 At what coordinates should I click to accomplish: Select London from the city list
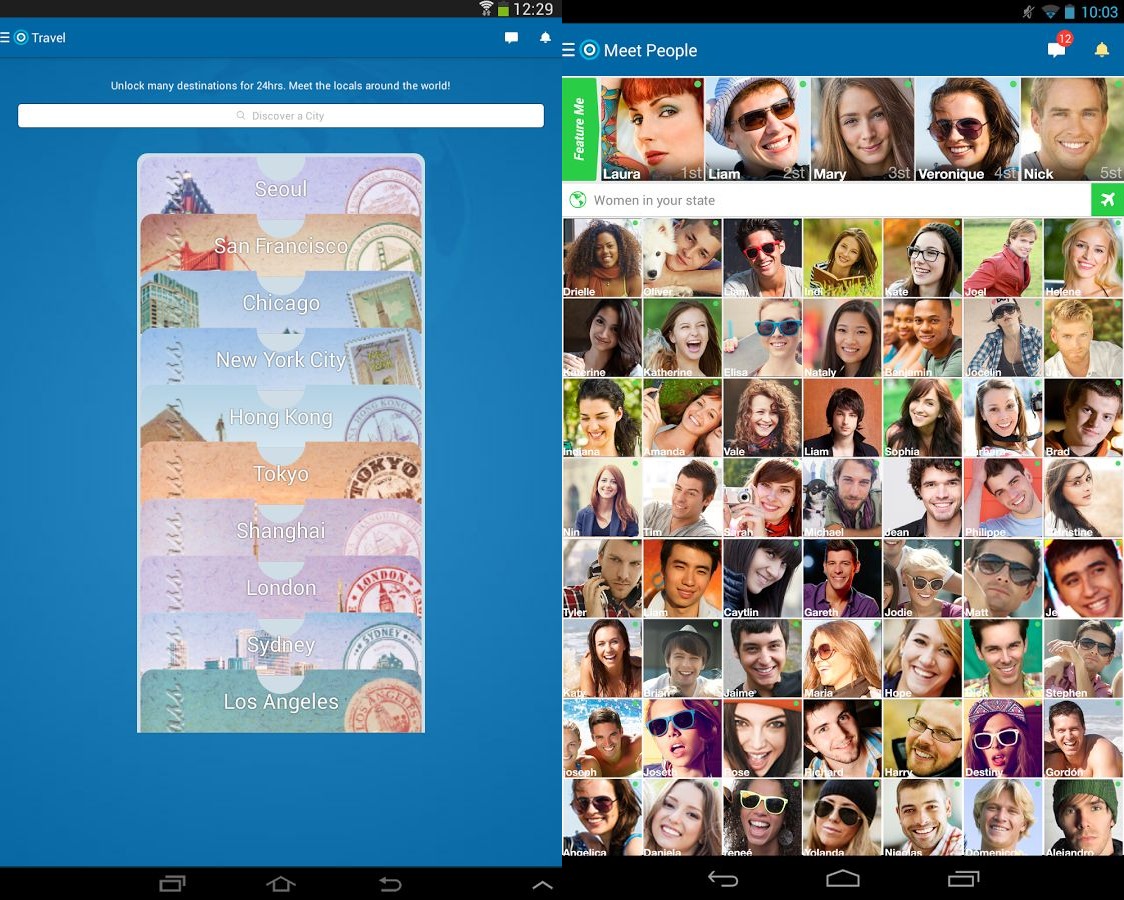click(x=281, y=588)
